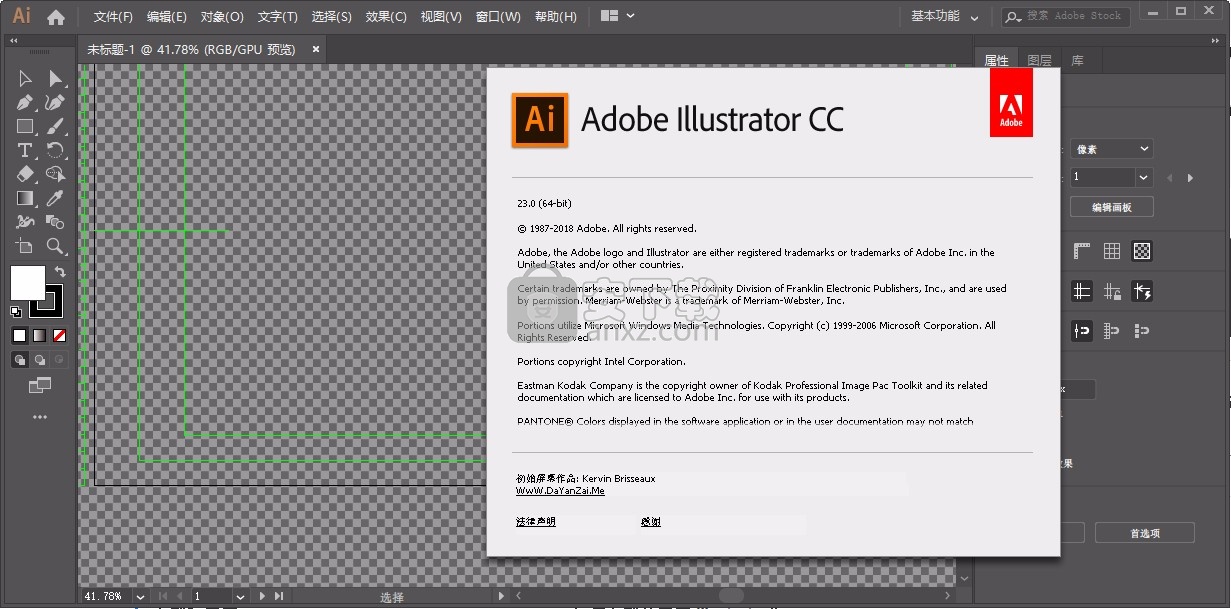Close the 未标题-1 document tab
1231x609 pixels.
(316, 48)
